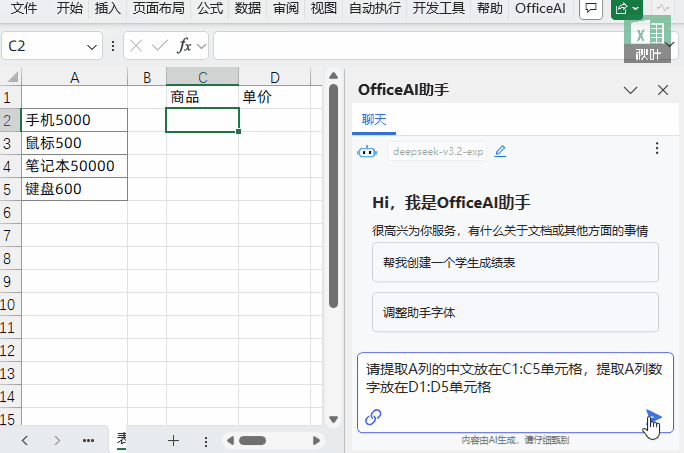Screen dimensions: 684x453
Task: Select cell A3 containing 鼠标500
Action: pos(75,143)
